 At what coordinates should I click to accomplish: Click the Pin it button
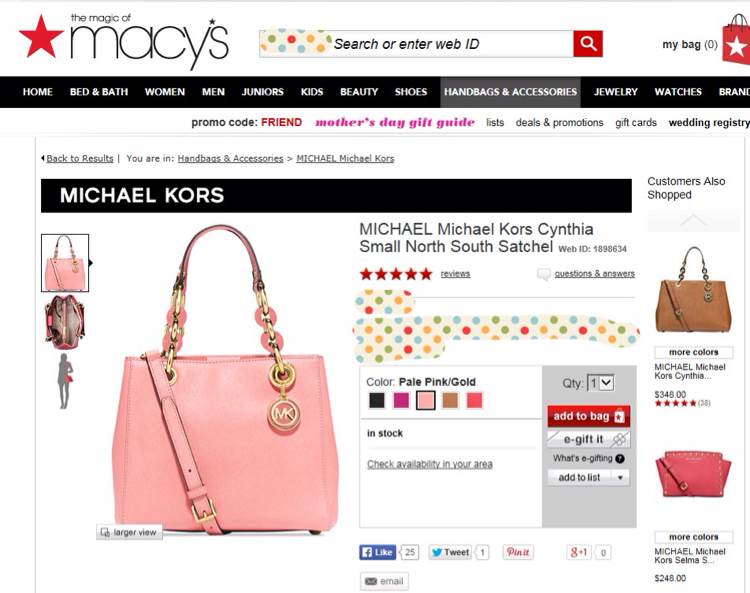(x=518, y=552)
